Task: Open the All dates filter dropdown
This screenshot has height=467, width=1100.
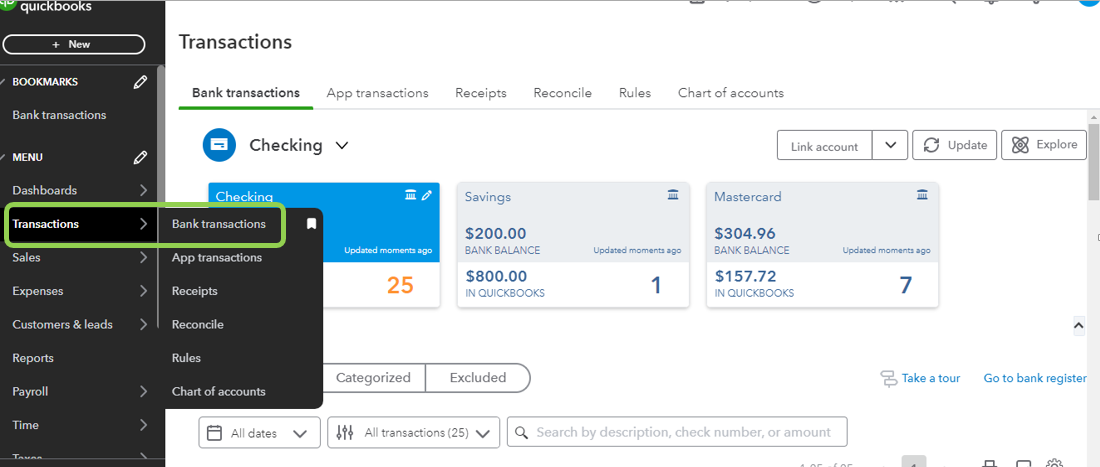Action: tap(259, 433)
